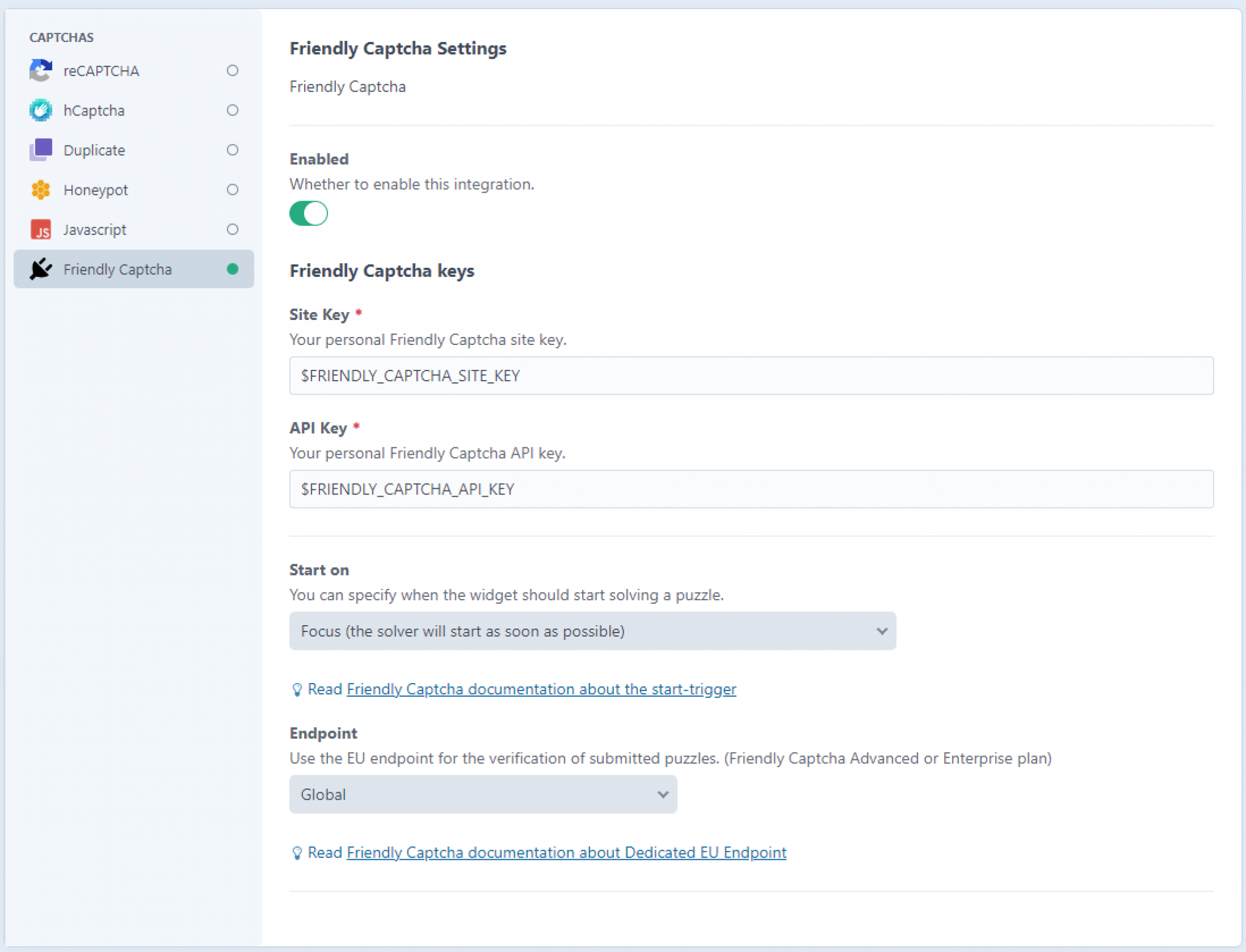This screenshot has width=1246, height=952.
Task: Click the Enabled label
Action: pos(319,159)
